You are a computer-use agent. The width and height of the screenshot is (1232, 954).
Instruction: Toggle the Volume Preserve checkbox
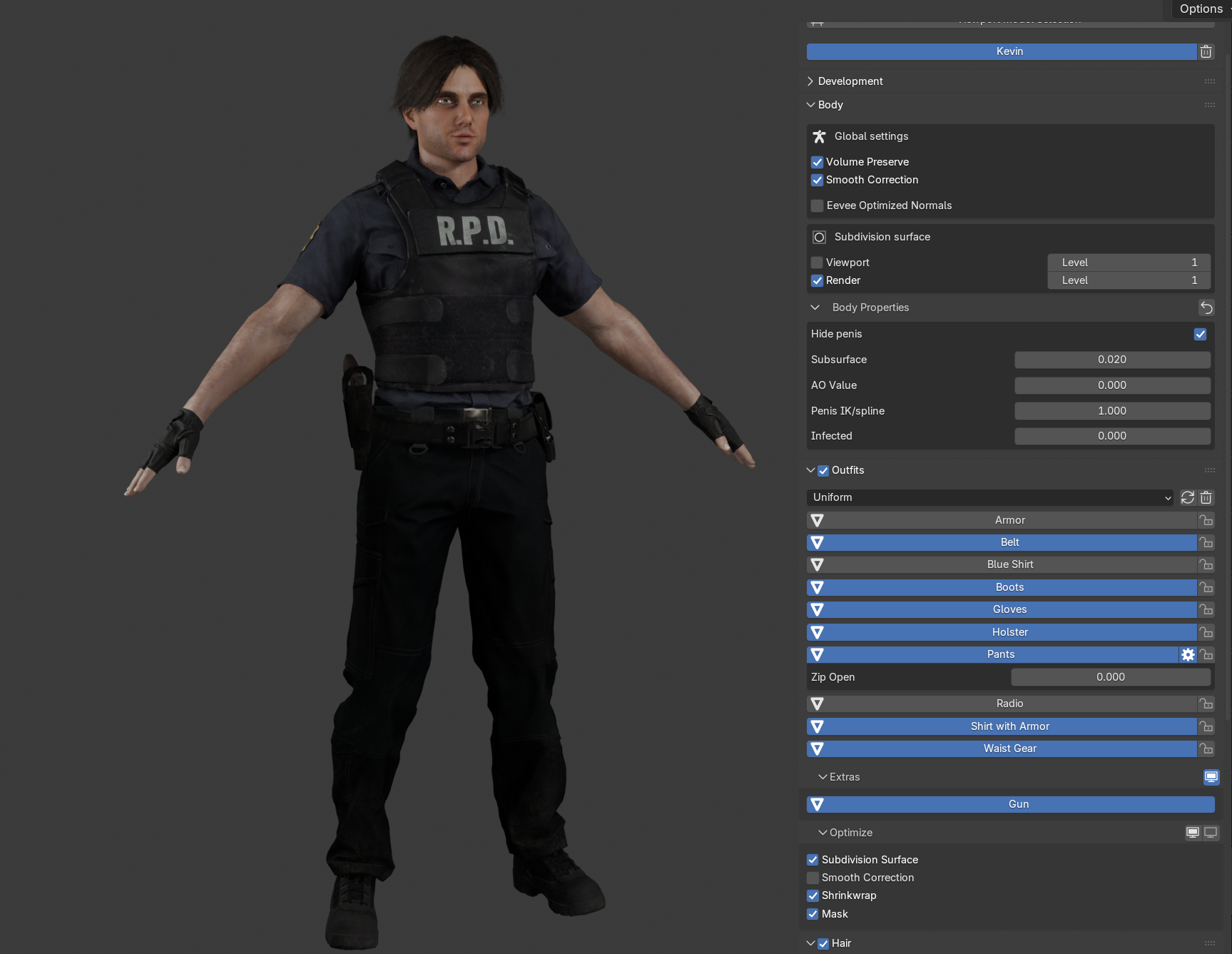pyautogui.click(x=818, y=162)
